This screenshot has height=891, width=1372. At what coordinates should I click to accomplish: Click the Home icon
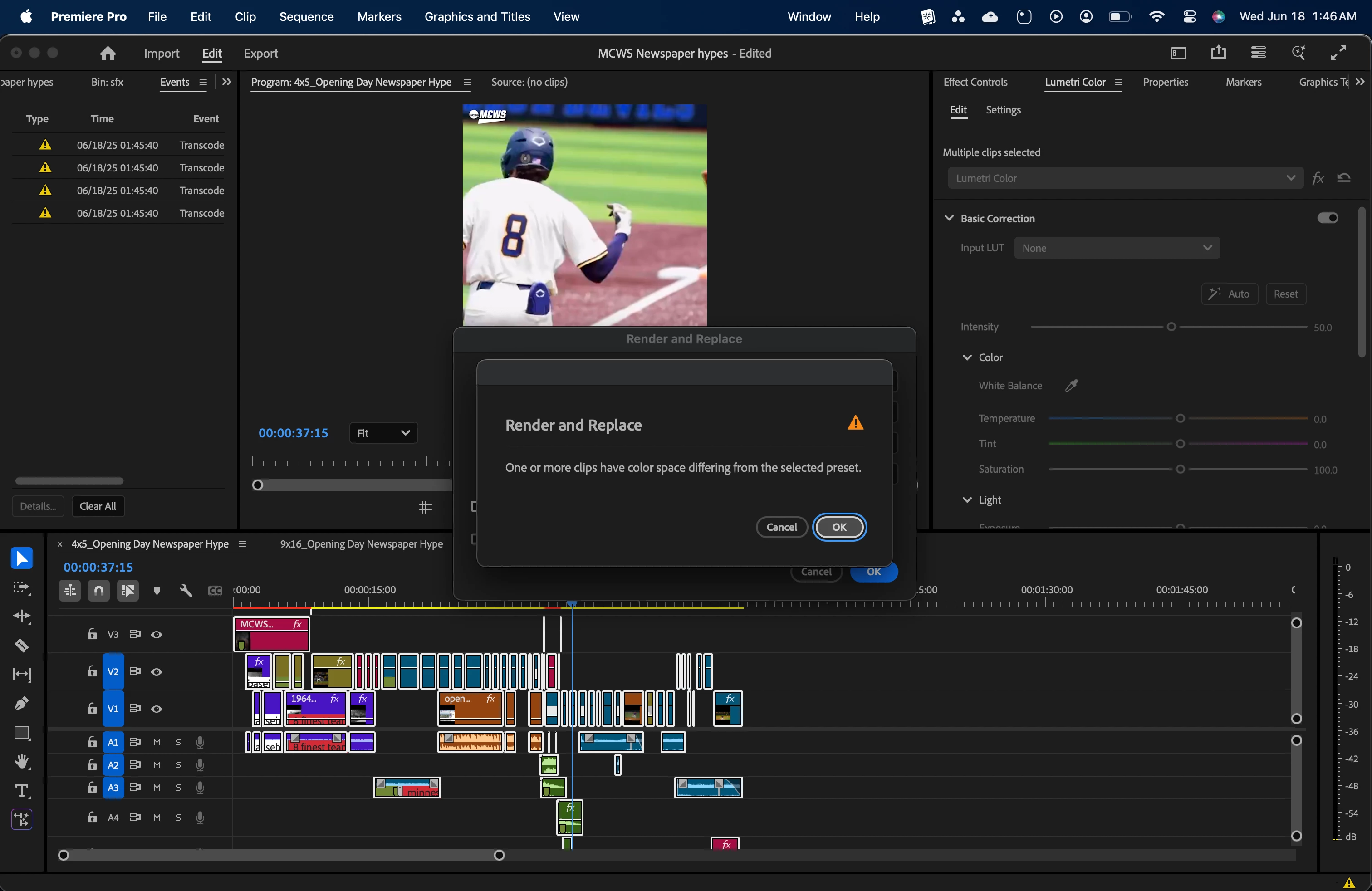pos(108,53)
